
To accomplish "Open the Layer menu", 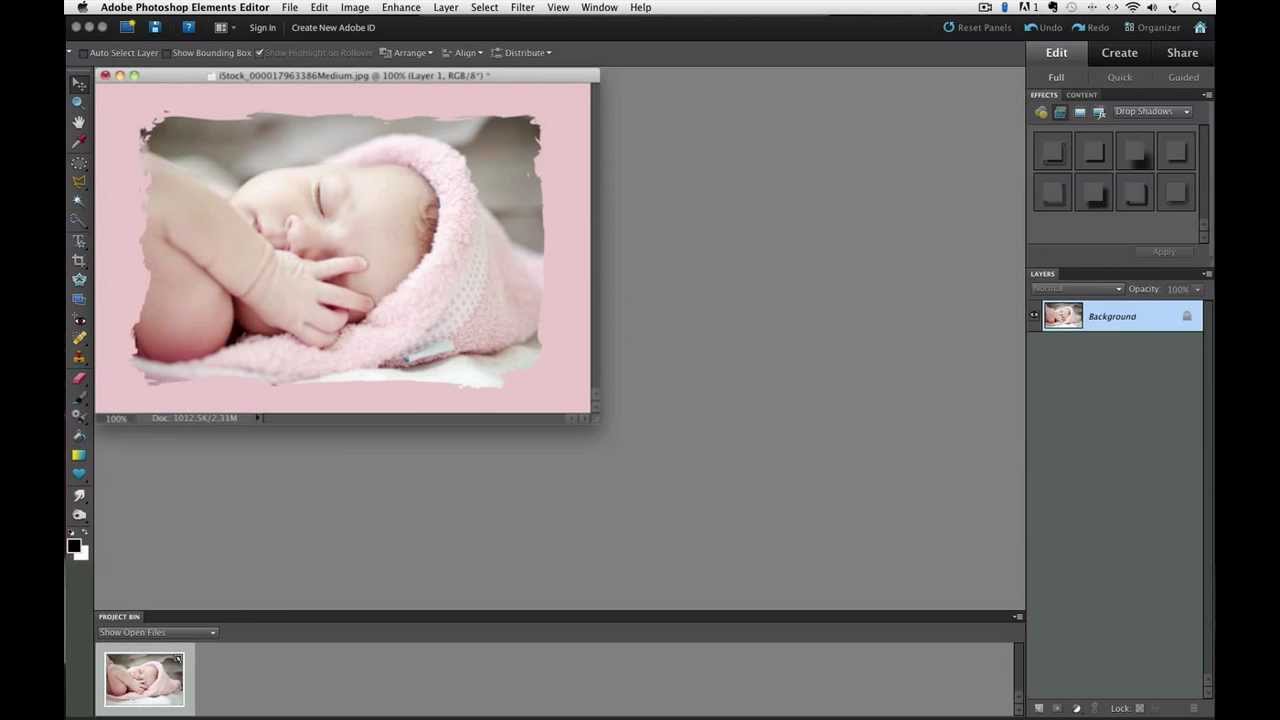I will click(446, 7).
